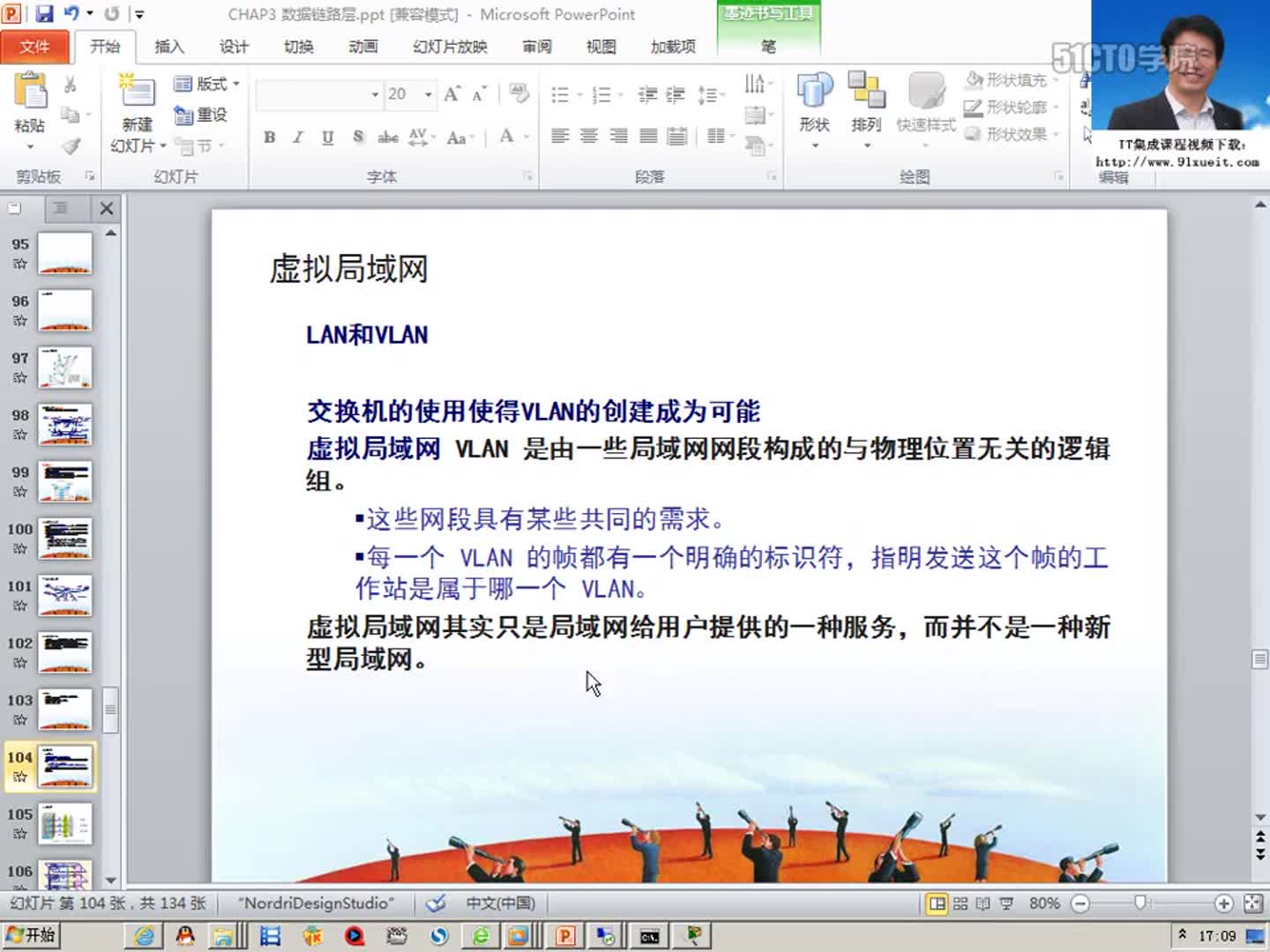The width and height of the screenshot is (1270, 952).
Task: Open the Change Case Aa dropdown
Action: 460,138
